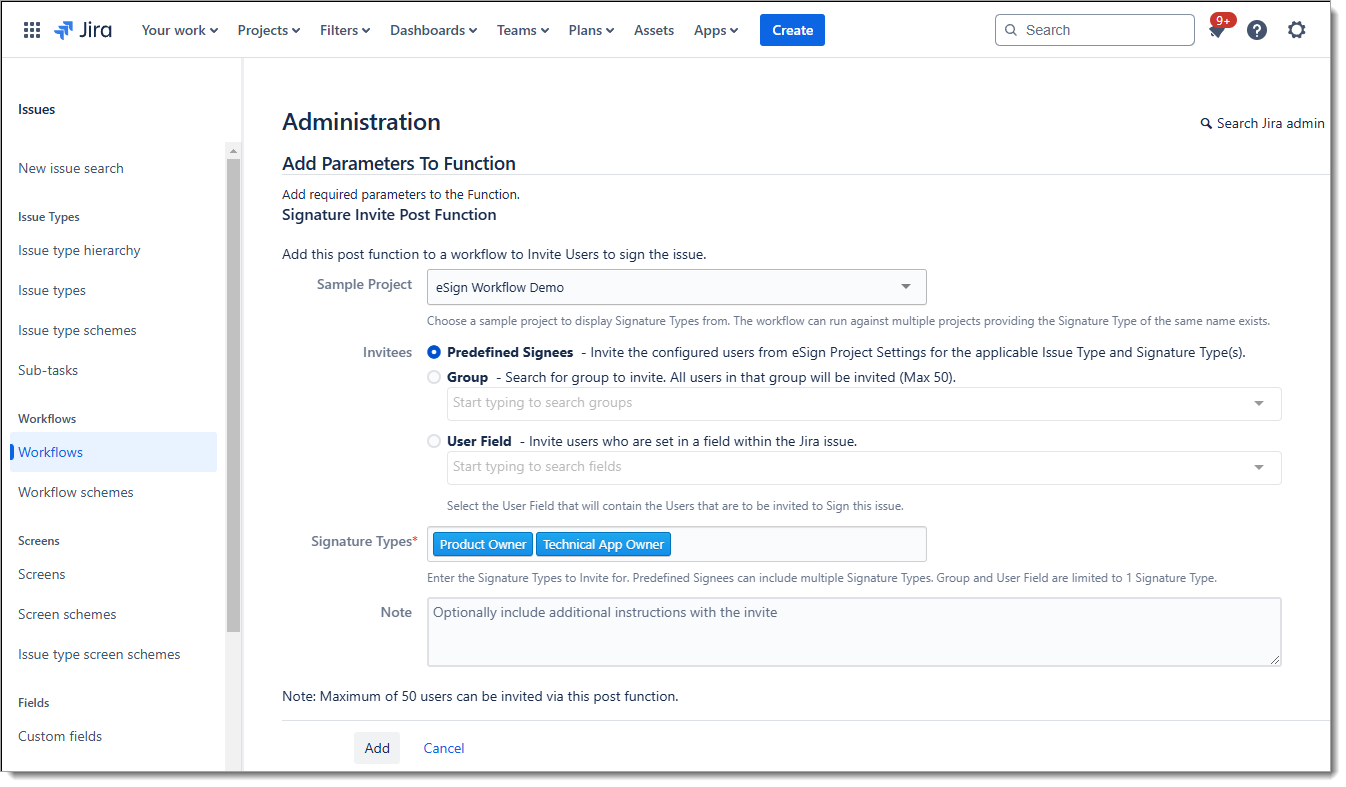Select the User Field radio option
Viewport: 1346px width, 787px height.
pyautogui.click(x=434, y=441)
